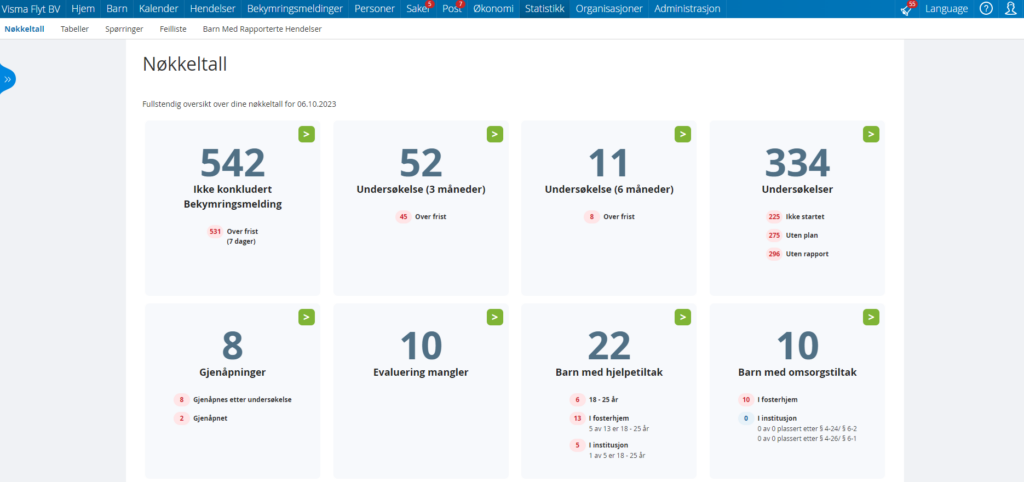
Task: Open Saker menu with notification badge
Action: pos(417,9)
